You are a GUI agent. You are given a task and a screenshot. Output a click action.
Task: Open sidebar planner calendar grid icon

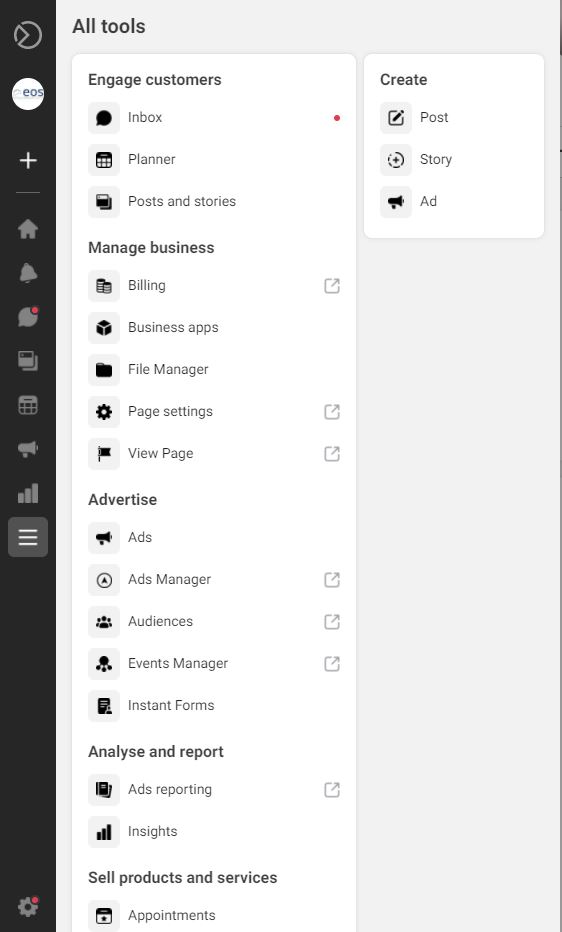click(x=28, y=405)
